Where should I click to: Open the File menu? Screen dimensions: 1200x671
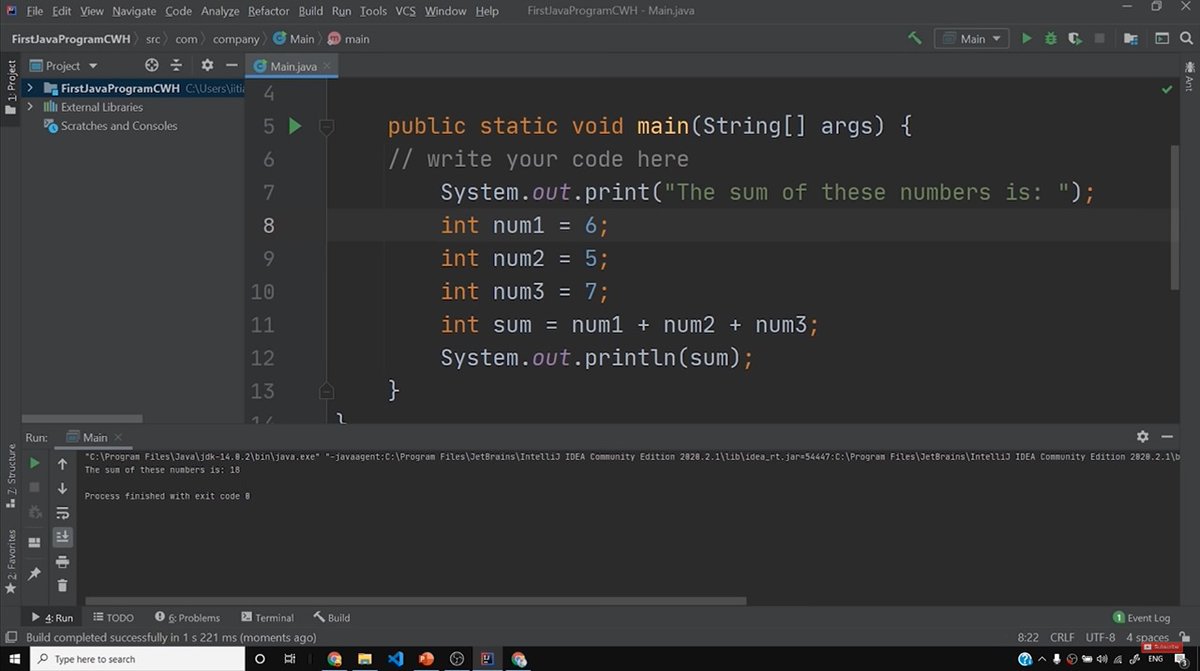point(34,11)
